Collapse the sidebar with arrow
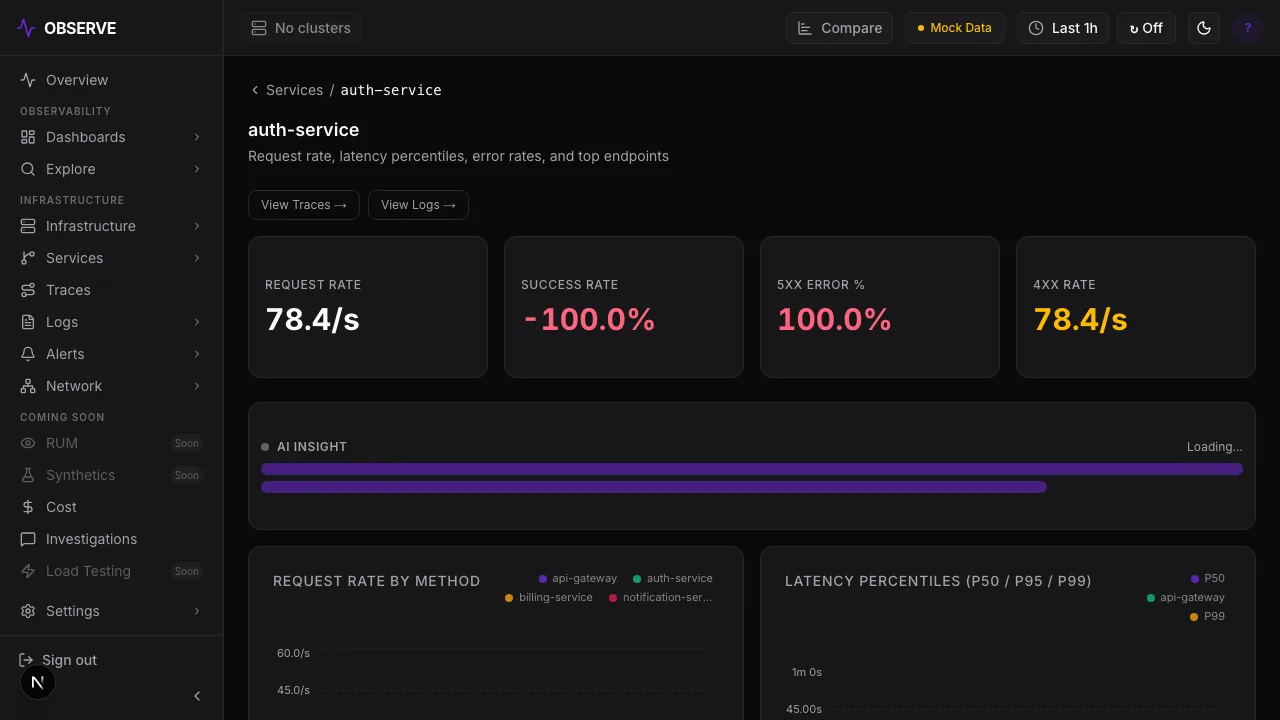 [197, 696]
